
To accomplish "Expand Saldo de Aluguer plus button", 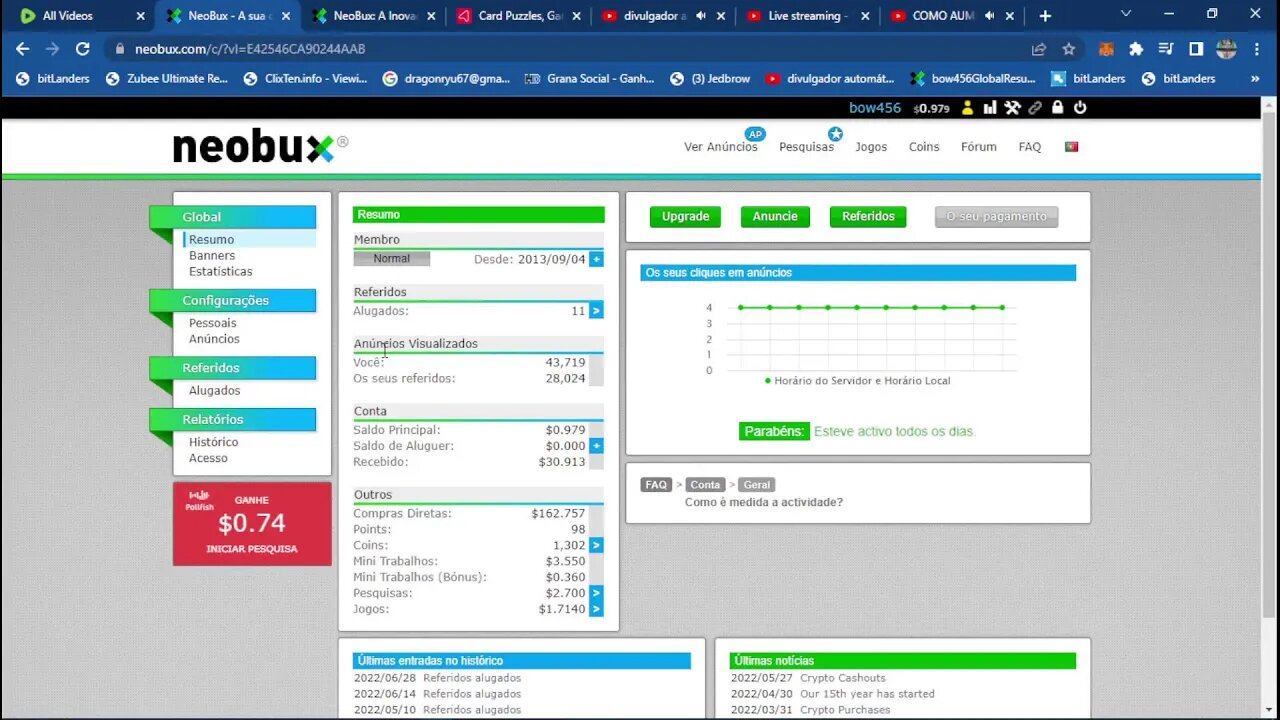I will click(x=596, y=446).
